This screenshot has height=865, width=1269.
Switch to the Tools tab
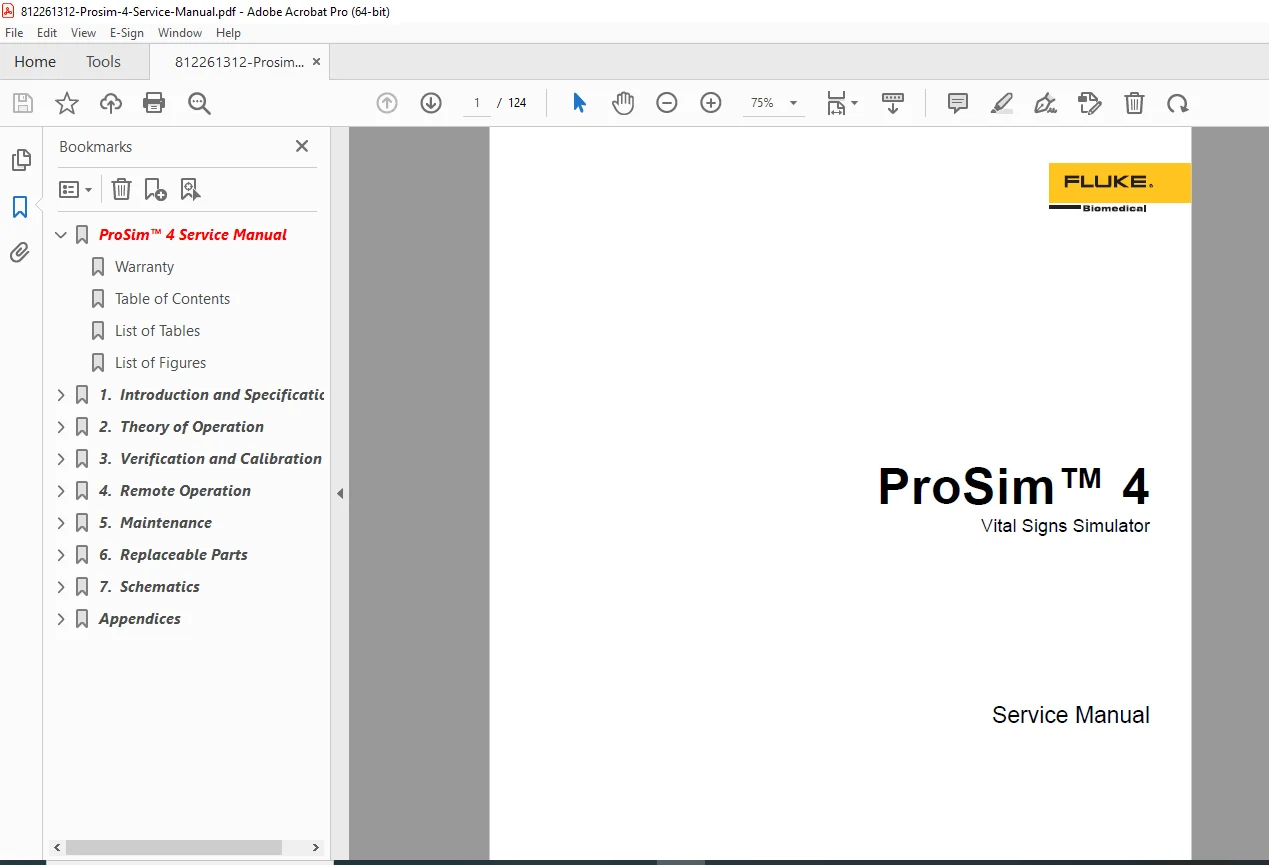tap(103, 62)
